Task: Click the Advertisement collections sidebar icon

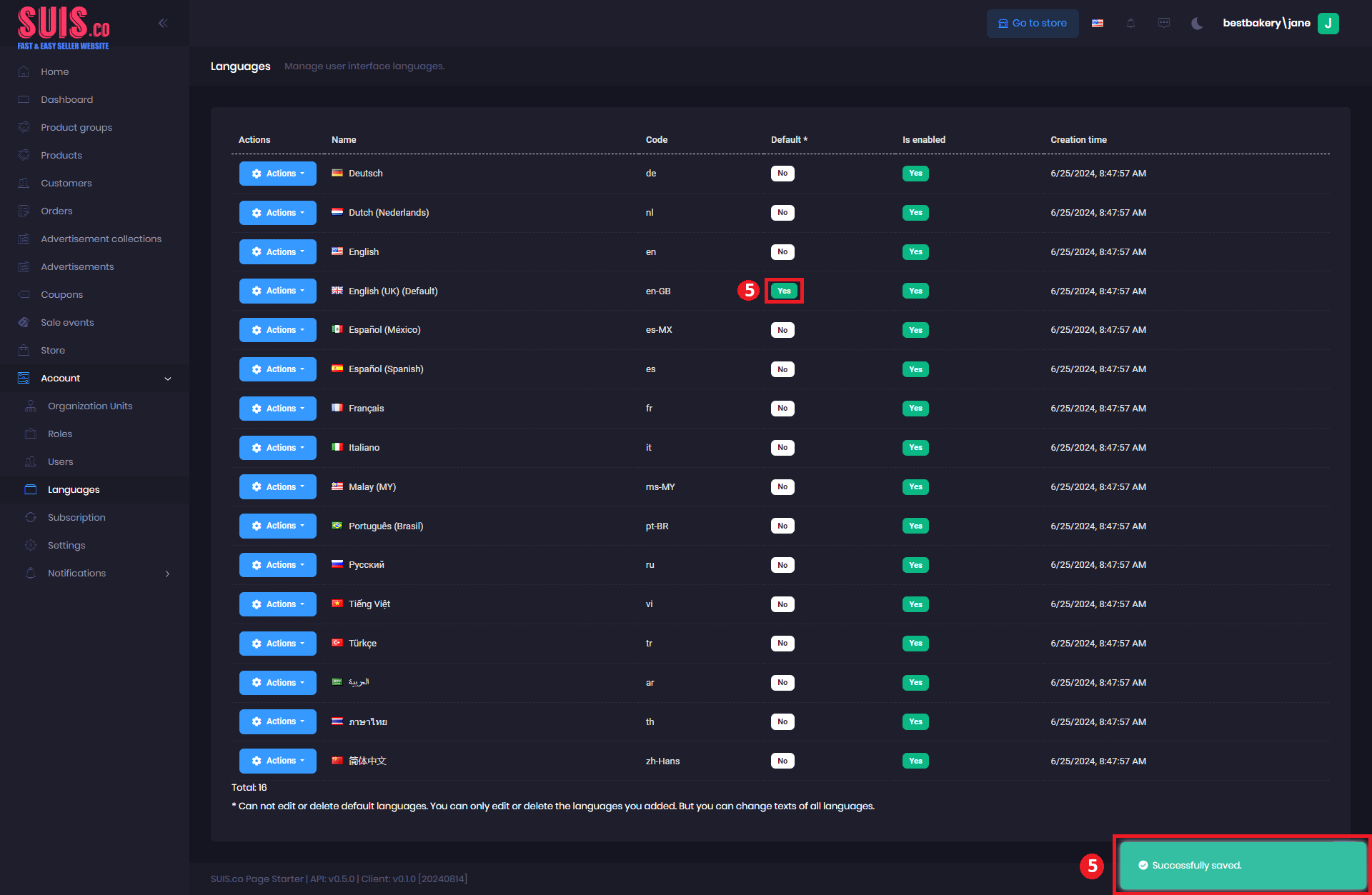Action: tap(24, 239)
